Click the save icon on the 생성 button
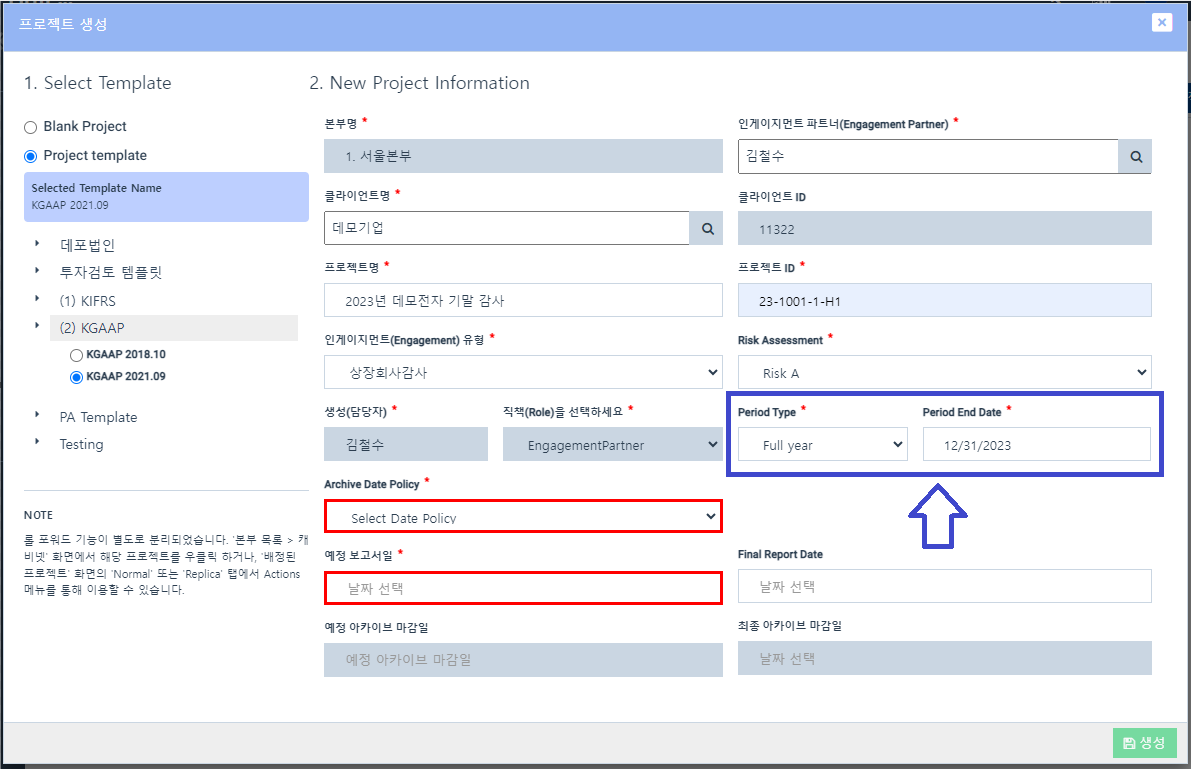Image resolution: width=1191 pixels, height=769 pixels. (x=1131, y=743)
